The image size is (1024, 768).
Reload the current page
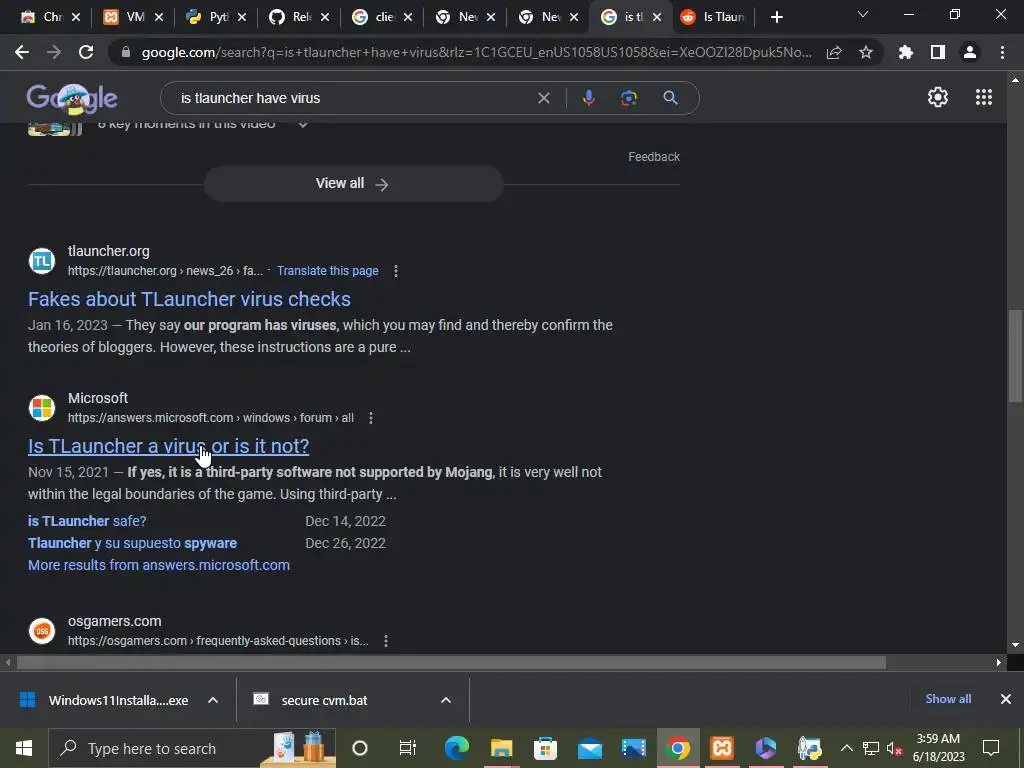click(86, 52)
